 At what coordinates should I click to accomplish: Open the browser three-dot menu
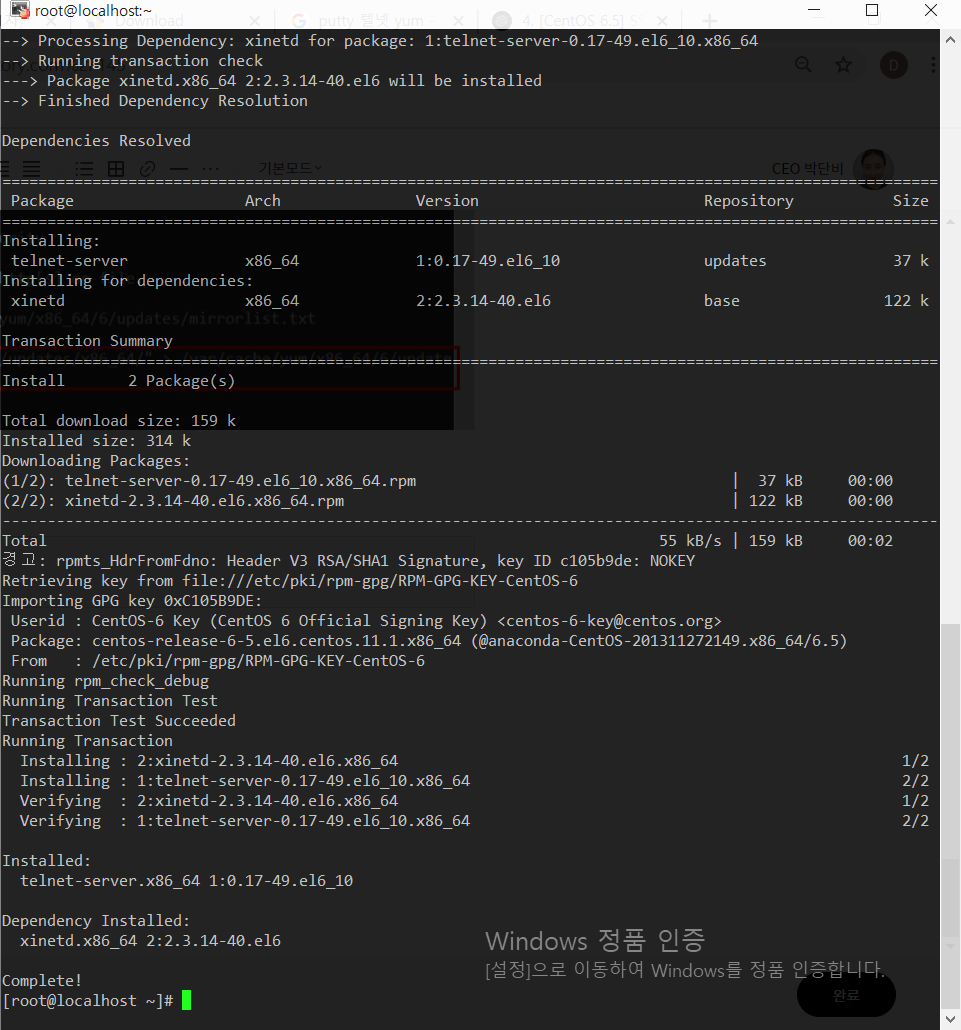click(x=933, y=64)
